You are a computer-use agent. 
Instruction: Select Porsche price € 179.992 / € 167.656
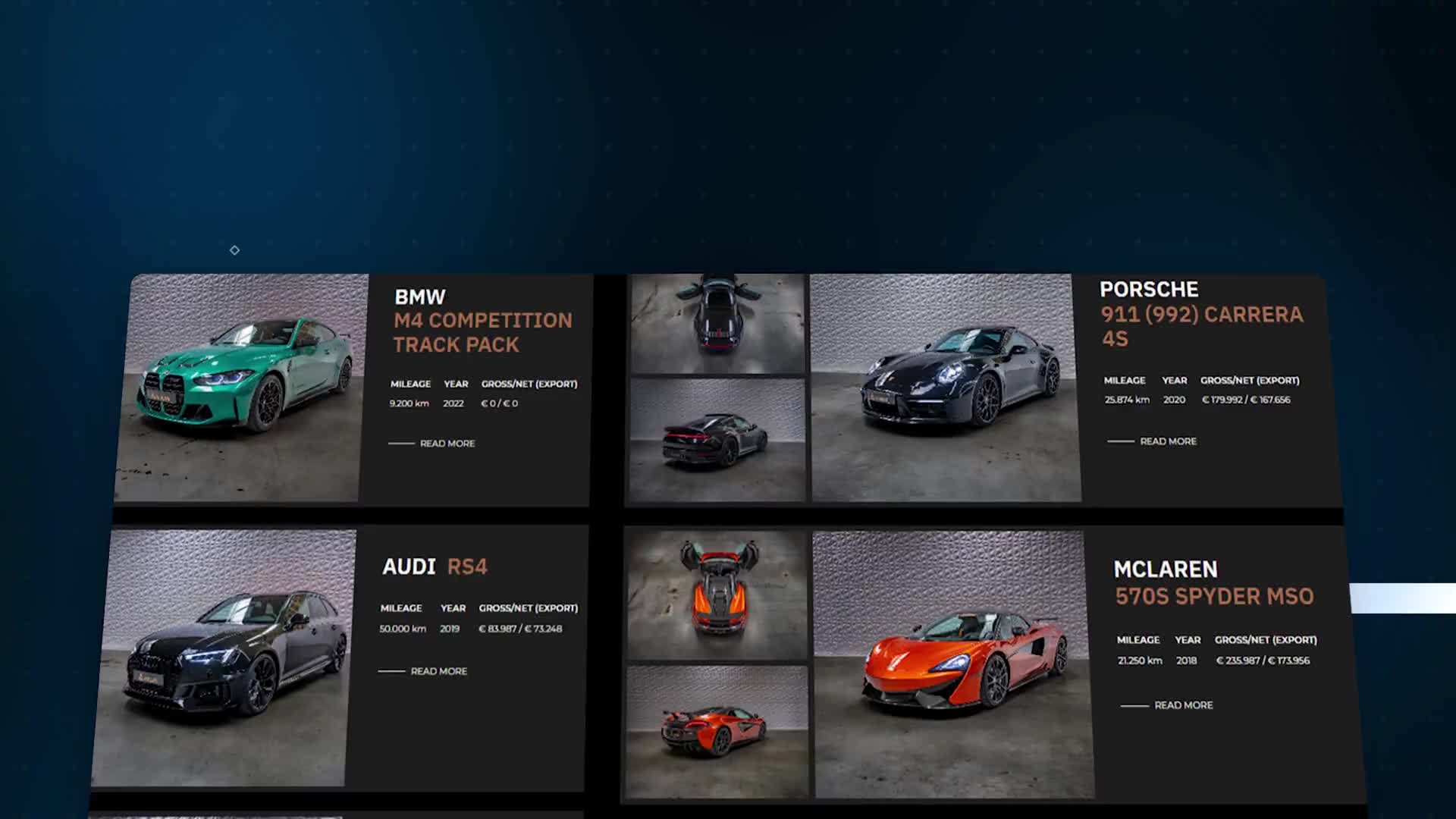(1246, 400)
